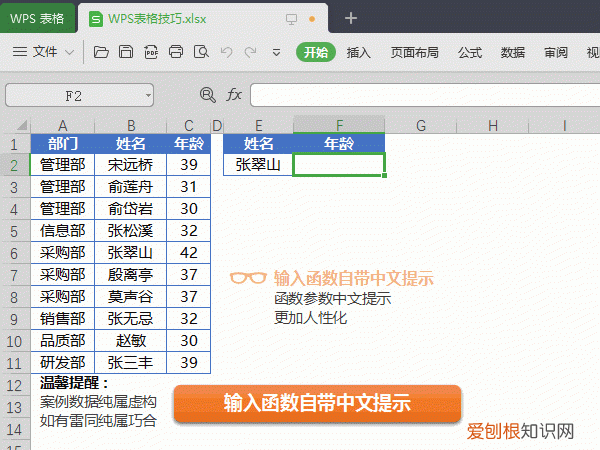This screenshot has height=450, width=600.
Task: Click the Save icon in toolbar
Action: coord(126,52)
